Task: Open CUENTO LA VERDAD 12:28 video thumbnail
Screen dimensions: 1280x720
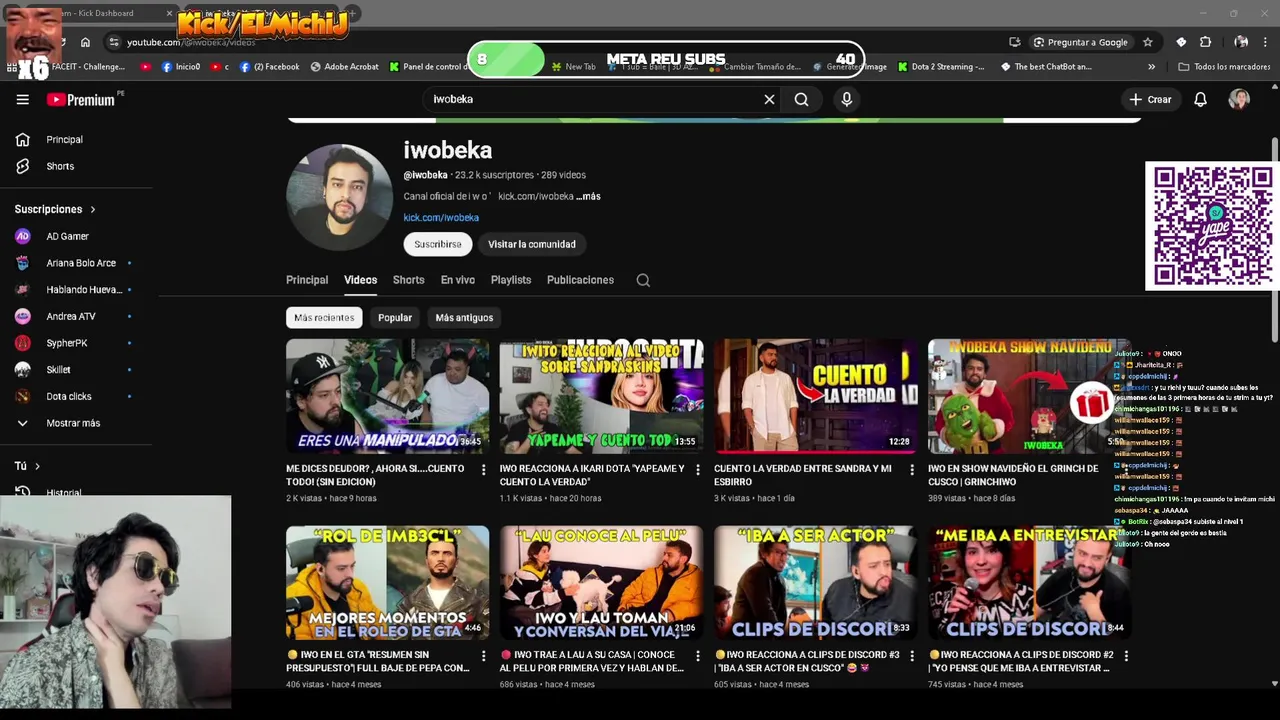Action: click(x=815, y=396)
